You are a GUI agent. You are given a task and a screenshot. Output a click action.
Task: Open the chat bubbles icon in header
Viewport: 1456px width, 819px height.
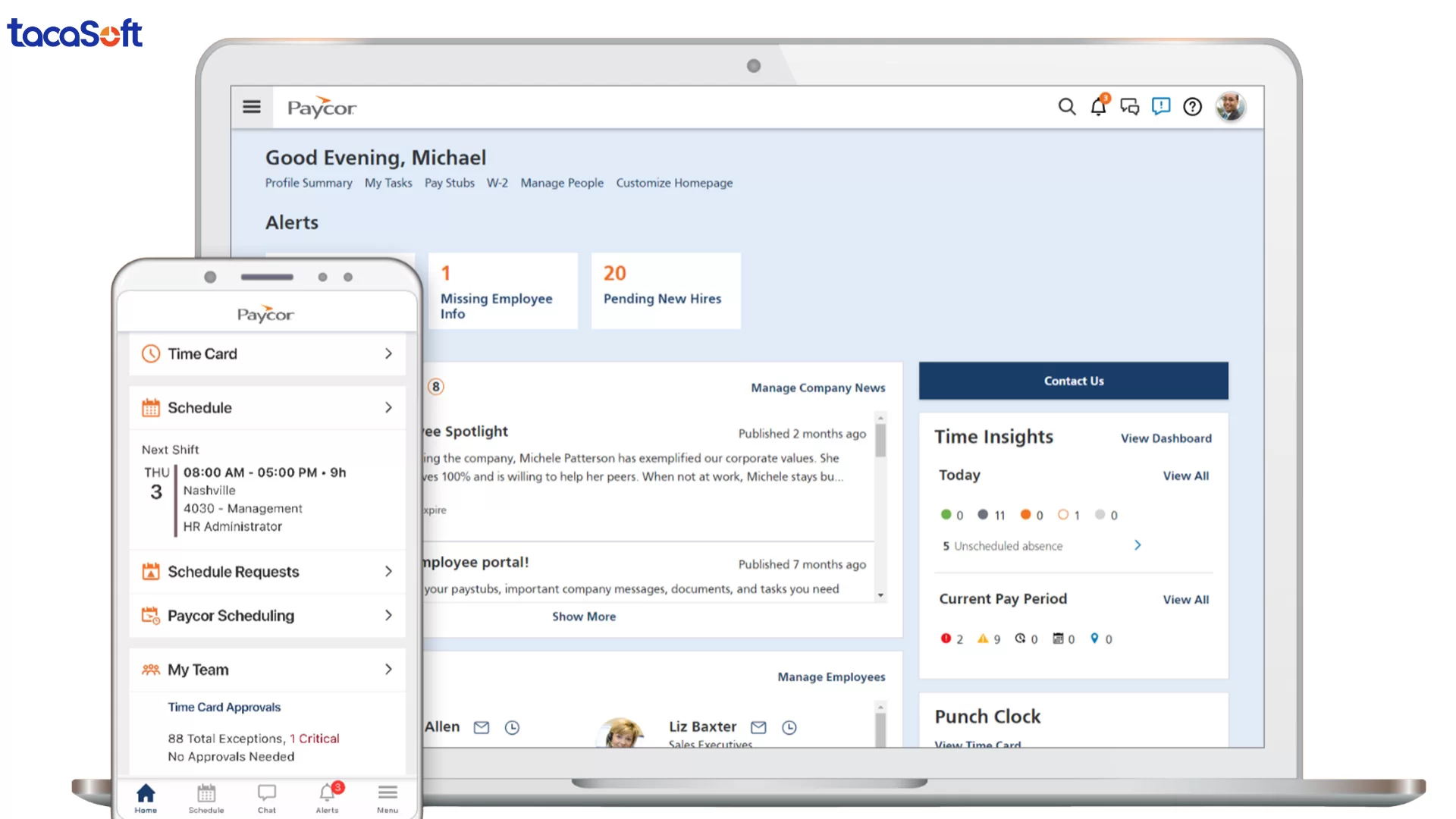coord(1130,107)
